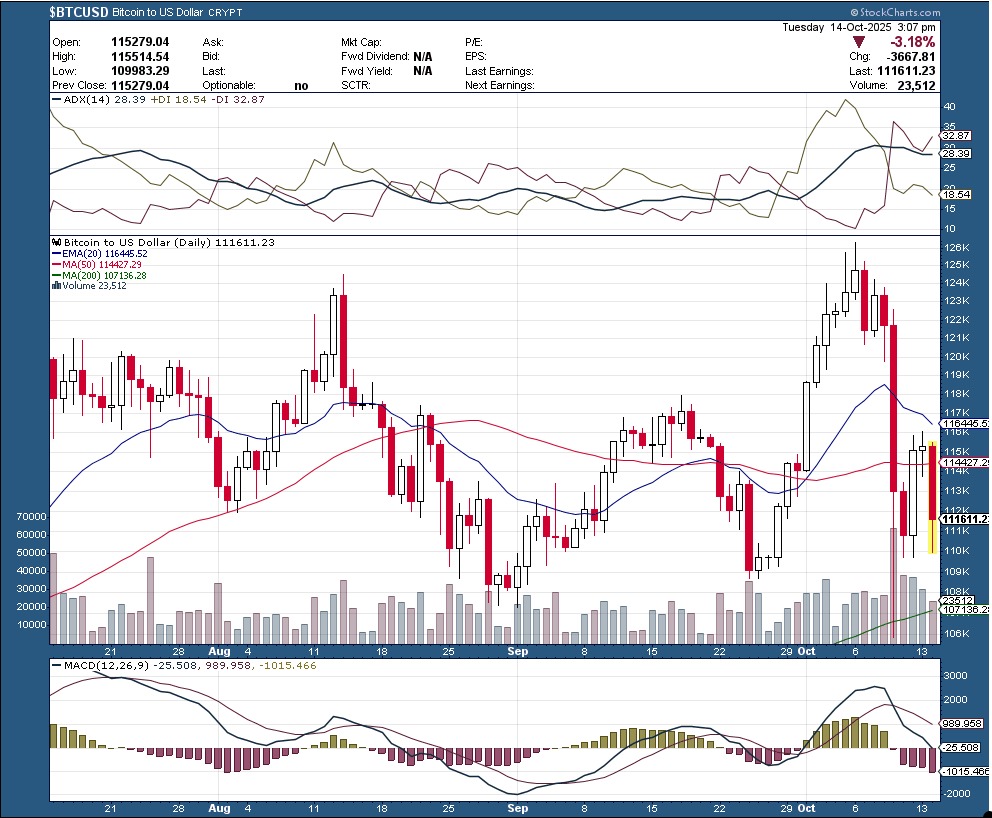The width and height of the screenshot is (992, 818).
Task: Click the ADX 28.39 value tag
Action: (956, 153)
